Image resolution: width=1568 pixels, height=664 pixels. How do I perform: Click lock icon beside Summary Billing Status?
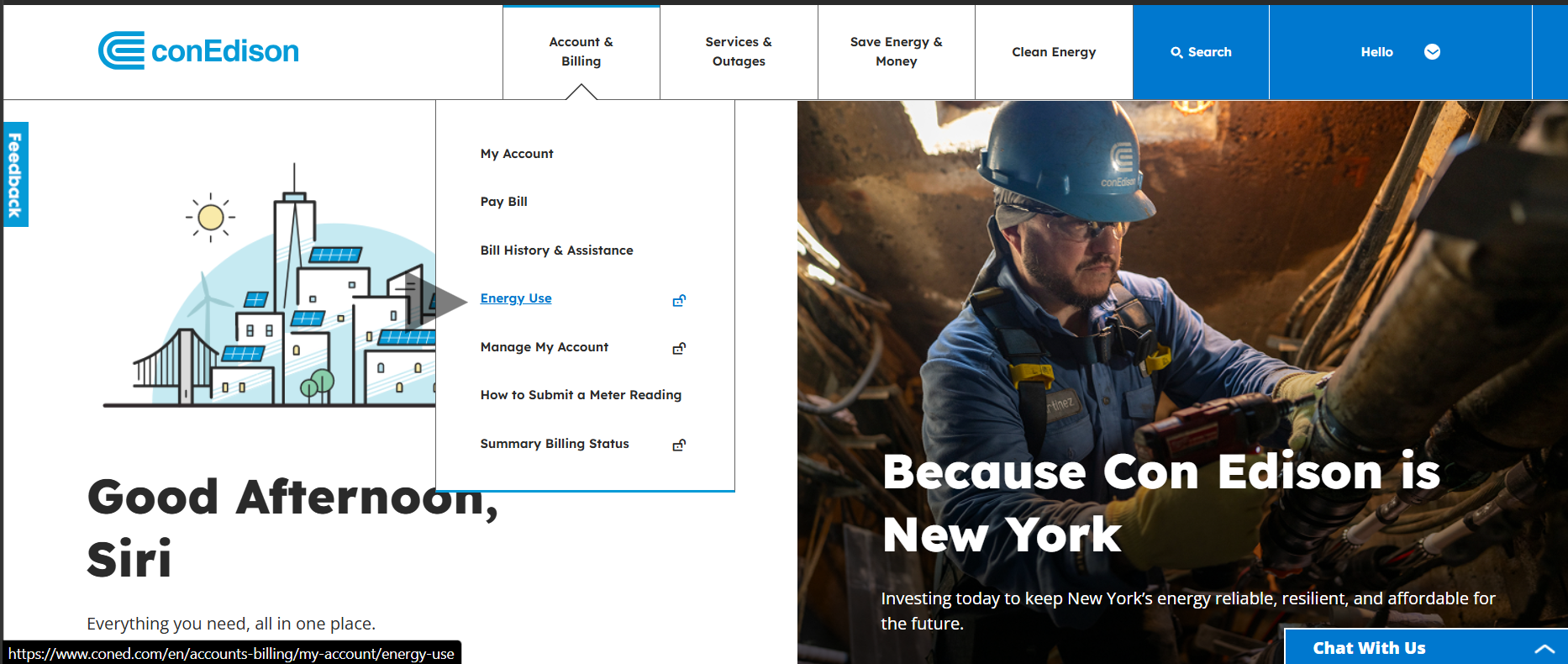tap(679, 445)
